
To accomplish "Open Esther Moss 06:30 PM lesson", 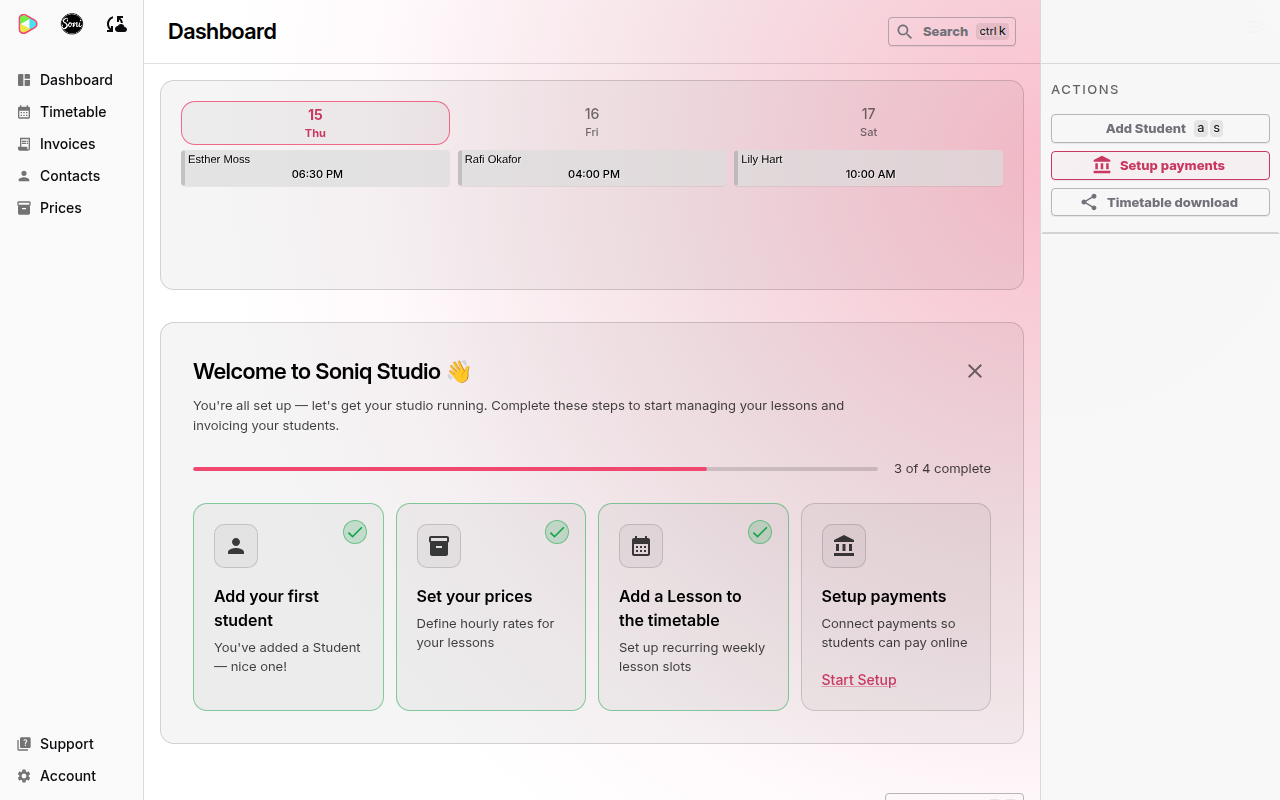I will pyautogui.click(x=315, y=168).
